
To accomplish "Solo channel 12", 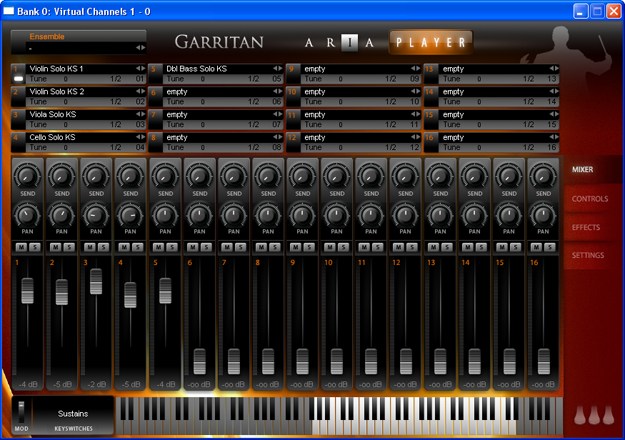I will click(x=412, y=247).
